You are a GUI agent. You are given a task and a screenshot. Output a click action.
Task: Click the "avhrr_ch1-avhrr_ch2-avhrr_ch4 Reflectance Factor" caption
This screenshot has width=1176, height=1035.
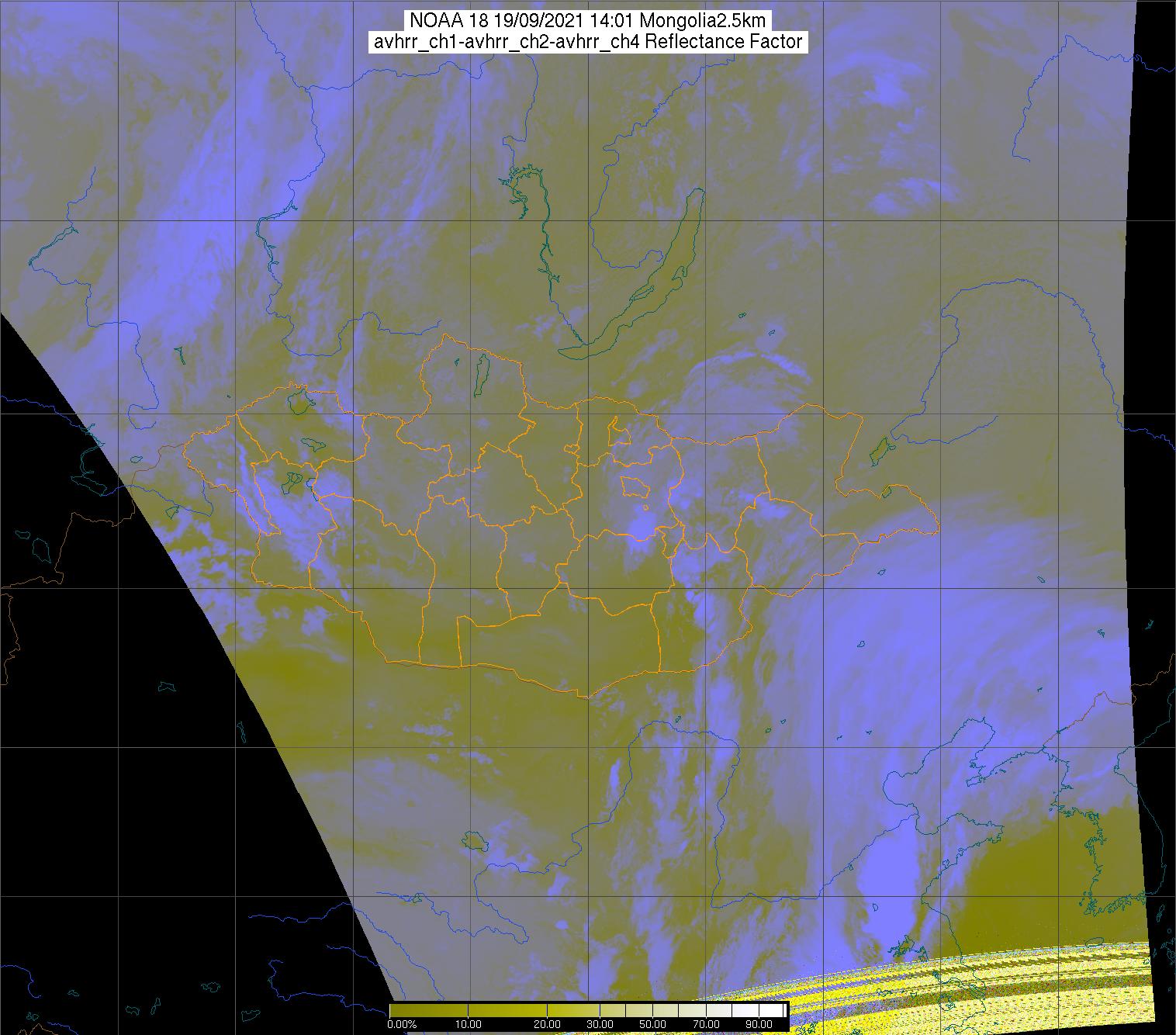587,42
